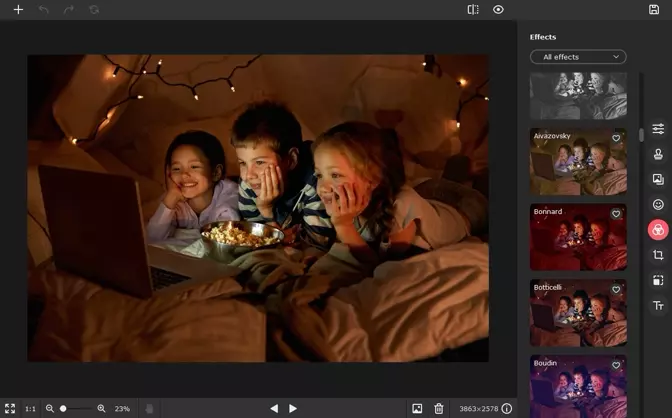Open the image gallery icon in bottom bar

(417, 409)
